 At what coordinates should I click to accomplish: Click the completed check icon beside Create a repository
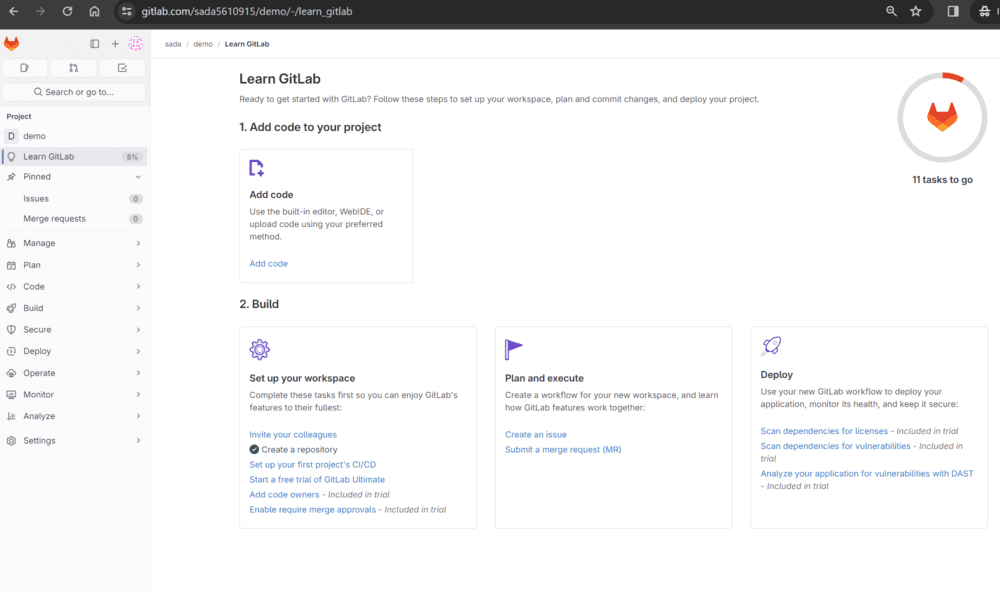pos(254,449)
